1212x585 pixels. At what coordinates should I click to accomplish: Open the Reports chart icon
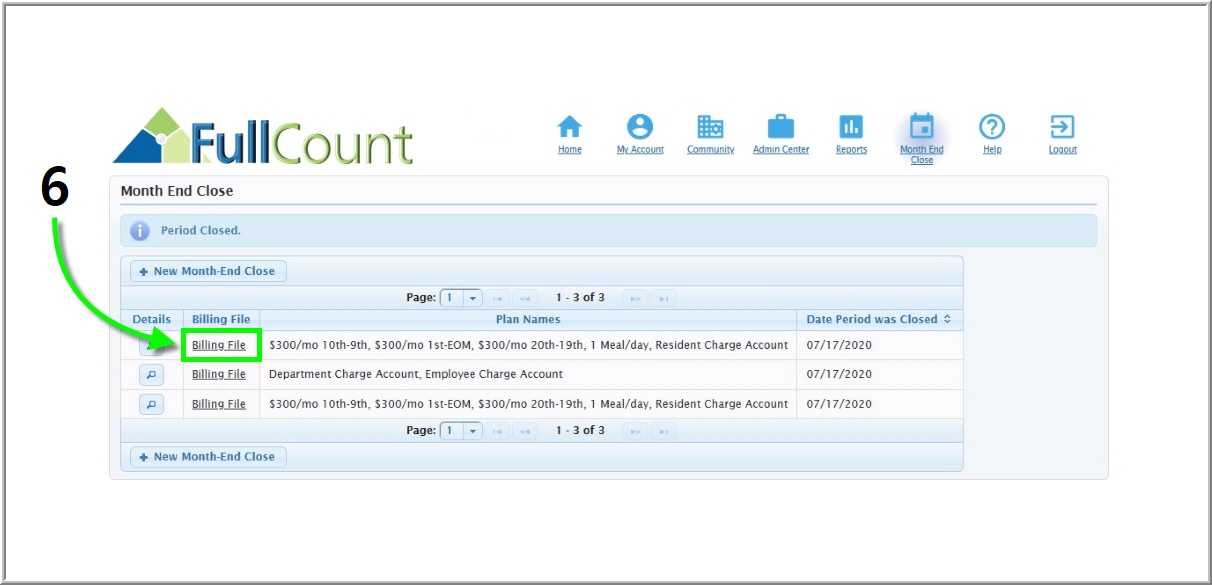[x=851, y=127]
